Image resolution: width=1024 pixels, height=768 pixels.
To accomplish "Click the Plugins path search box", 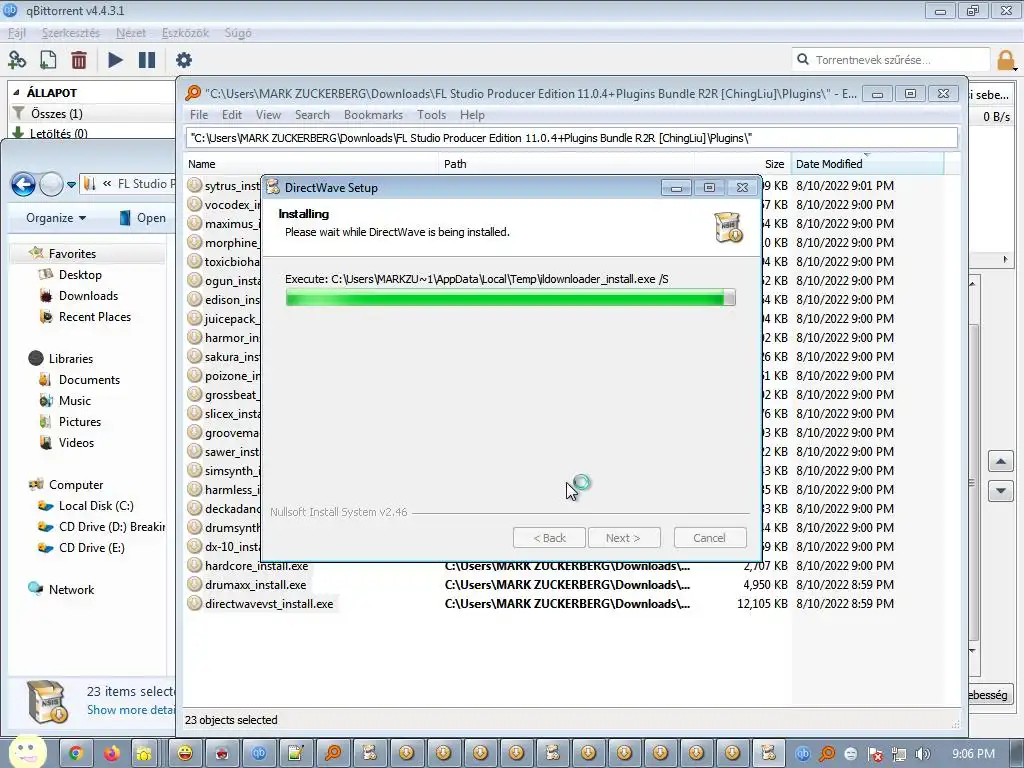I will 571,138.
